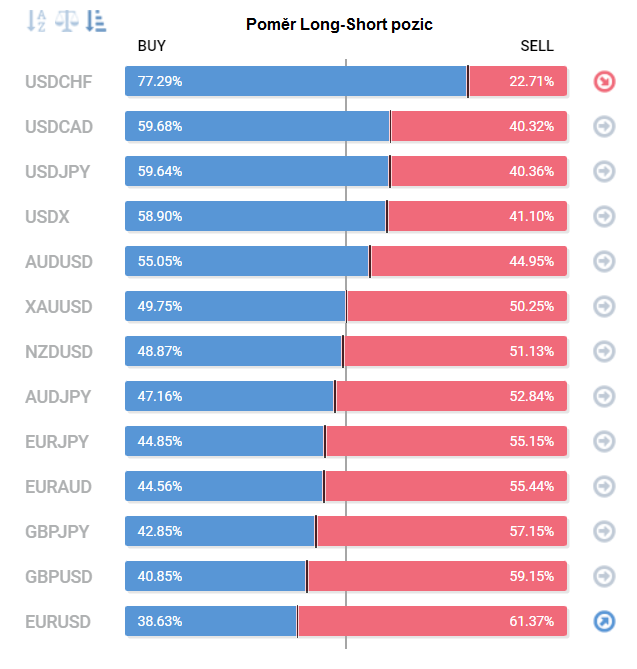Click the arrow icon on USDX row

pyautogui.click(x=604, y=216)
